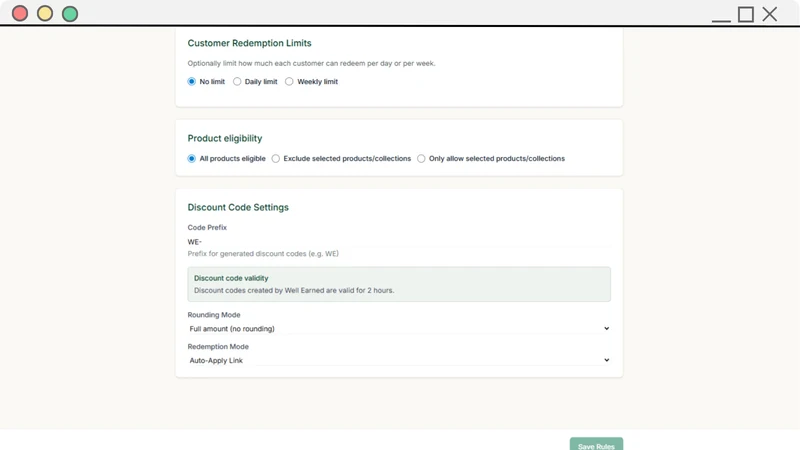The width and height of the screenshot is (800, 450).
Task: Open the Redemption Mode dropdown
Action: click(x=399, y=360)
